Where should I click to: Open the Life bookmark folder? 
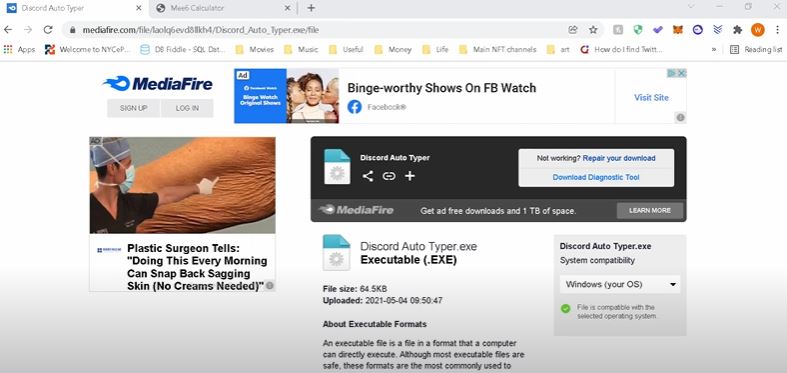tap(436, 49)
